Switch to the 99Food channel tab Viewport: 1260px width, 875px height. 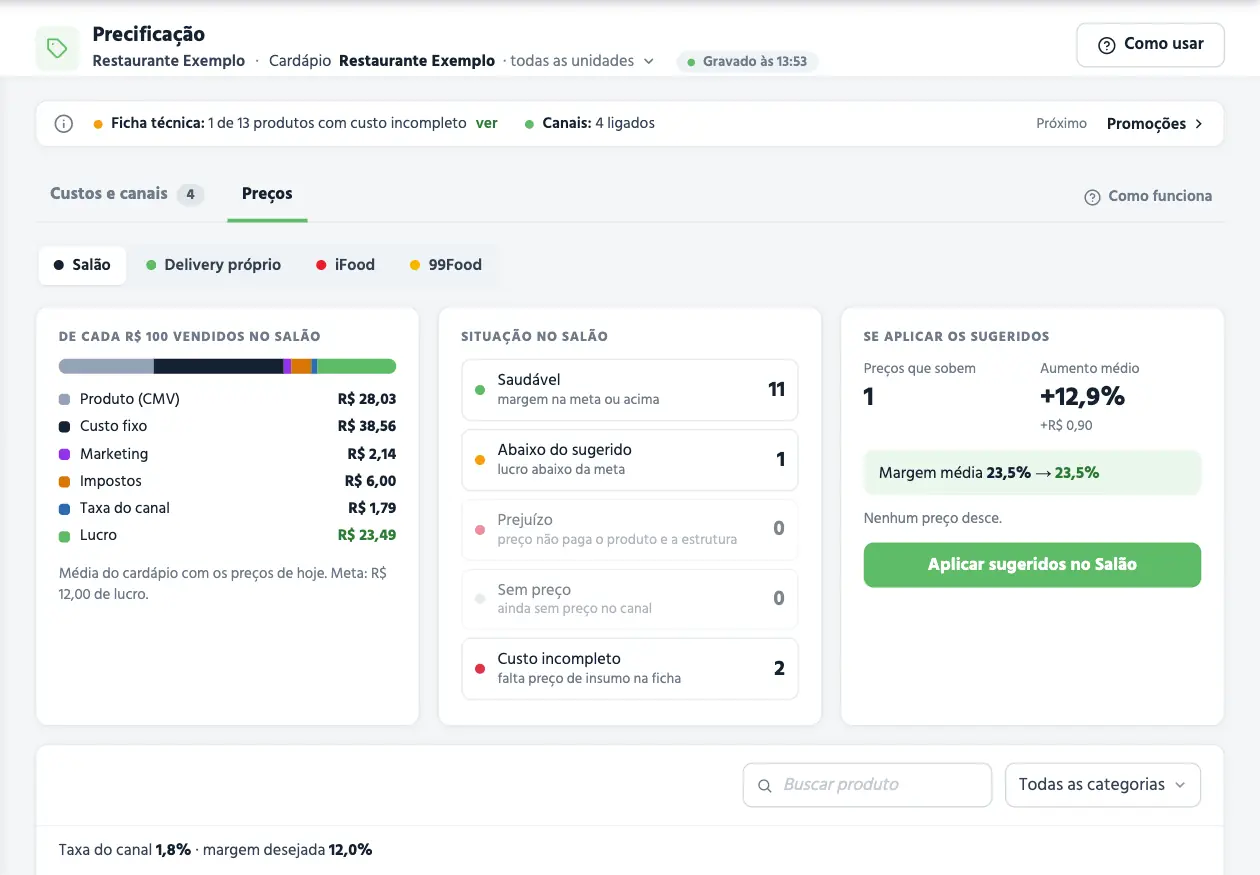(x=446, y=265)
